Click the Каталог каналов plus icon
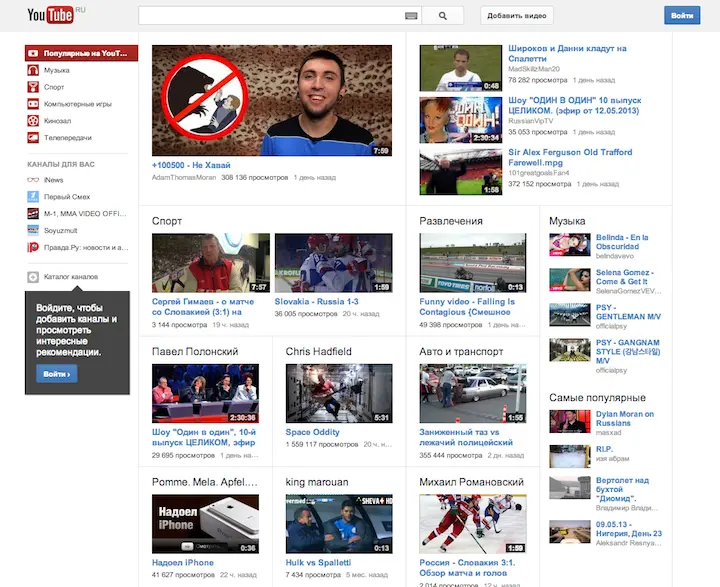 coord(33,277)
